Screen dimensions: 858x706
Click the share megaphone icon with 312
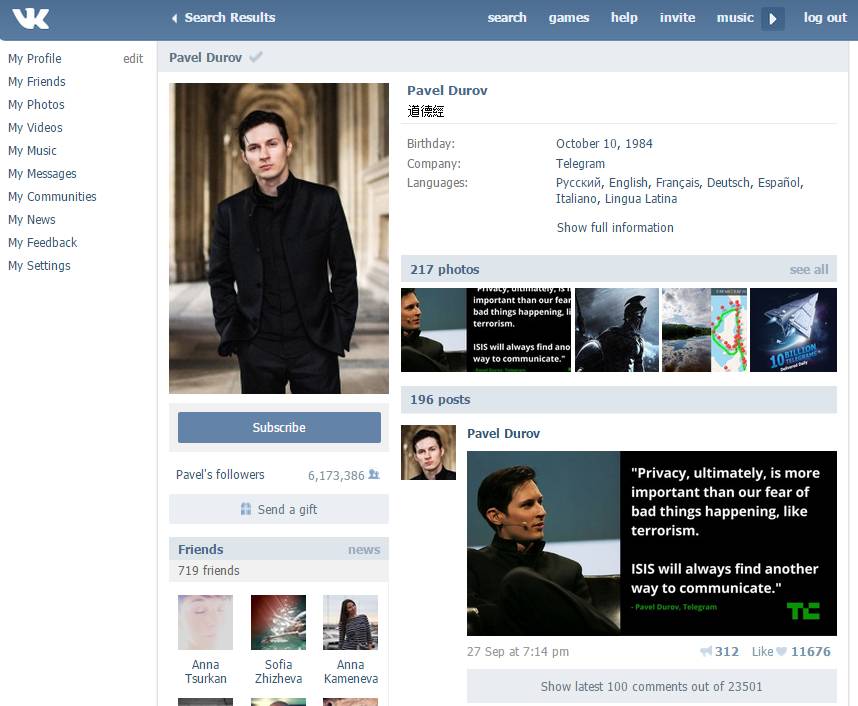pos(706,651)
